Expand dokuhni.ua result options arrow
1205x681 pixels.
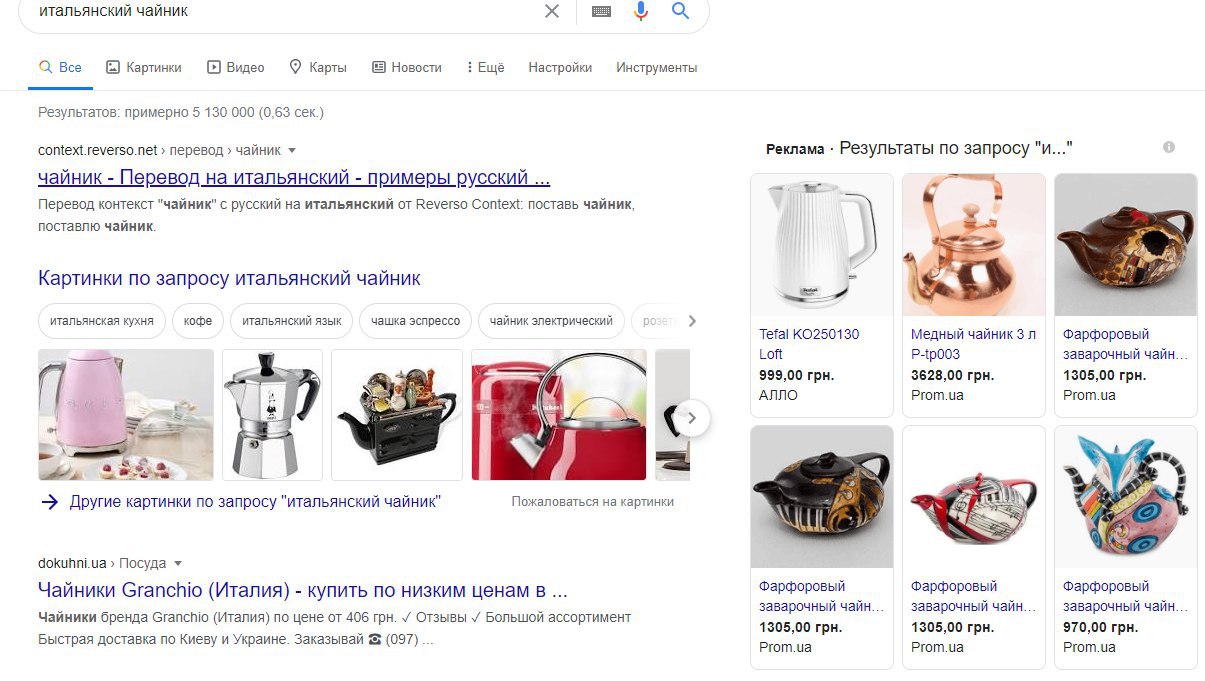[178, 563]
